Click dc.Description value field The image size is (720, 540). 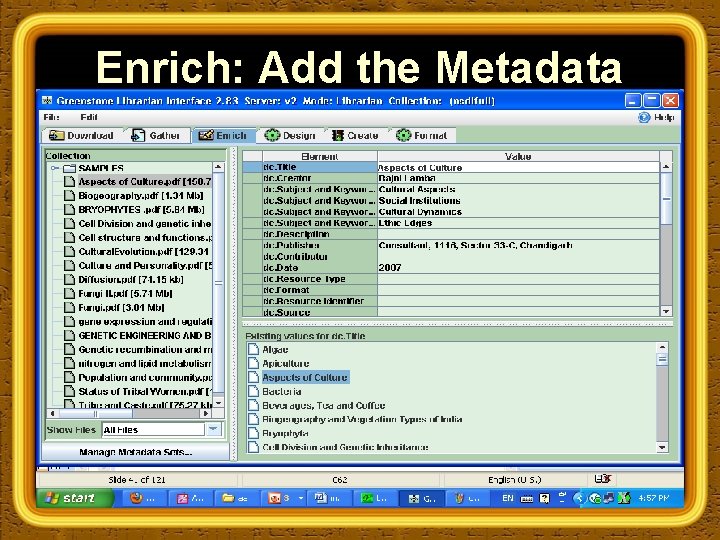[518, 234]
